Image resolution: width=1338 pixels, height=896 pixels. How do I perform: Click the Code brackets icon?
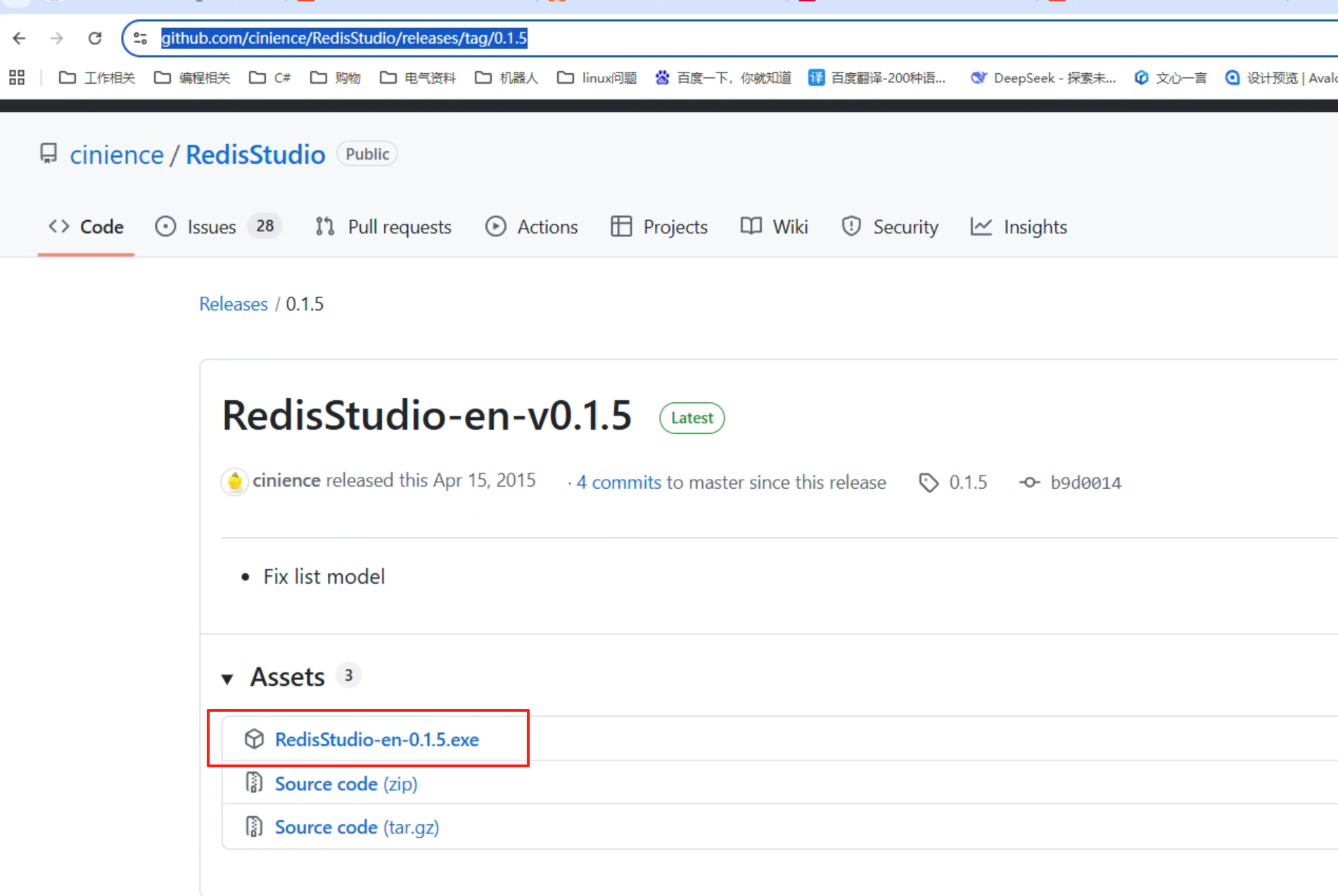click(x=59, y=226)
